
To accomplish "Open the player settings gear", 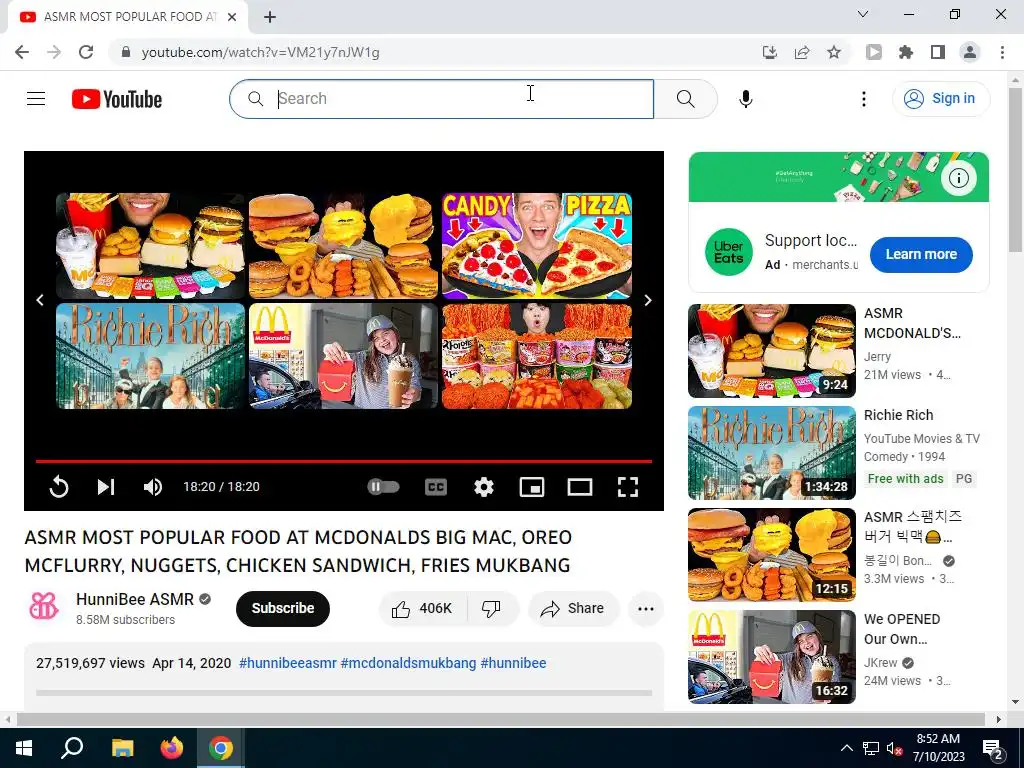I will click(x=484, y=487).
